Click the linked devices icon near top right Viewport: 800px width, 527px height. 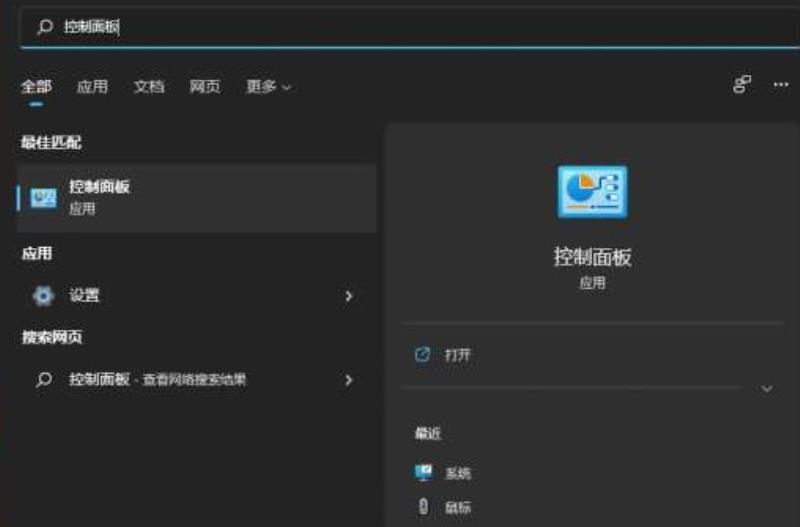[742, 84]
